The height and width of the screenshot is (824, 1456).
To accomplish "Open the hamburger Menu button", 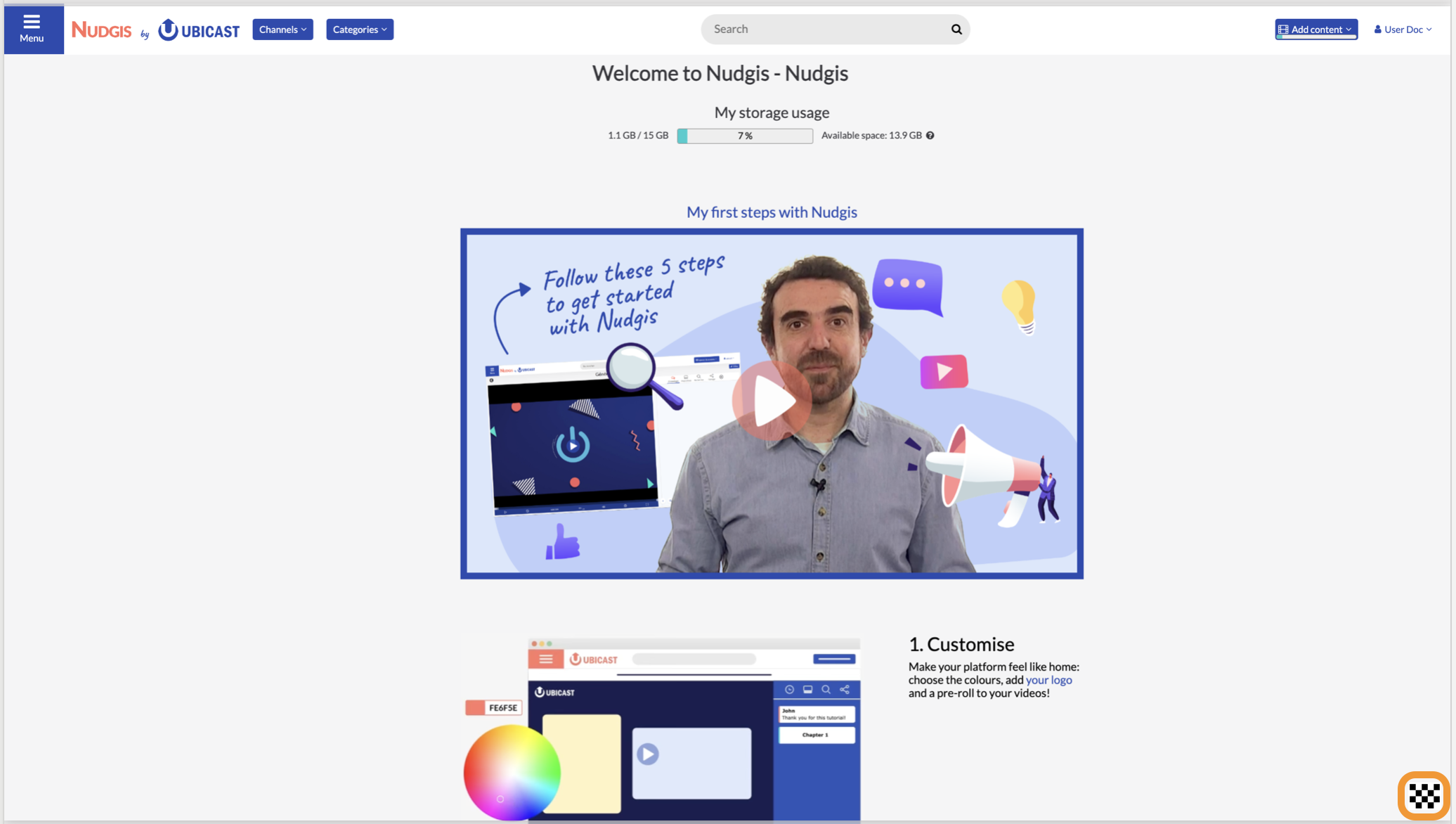I will 33,30.
